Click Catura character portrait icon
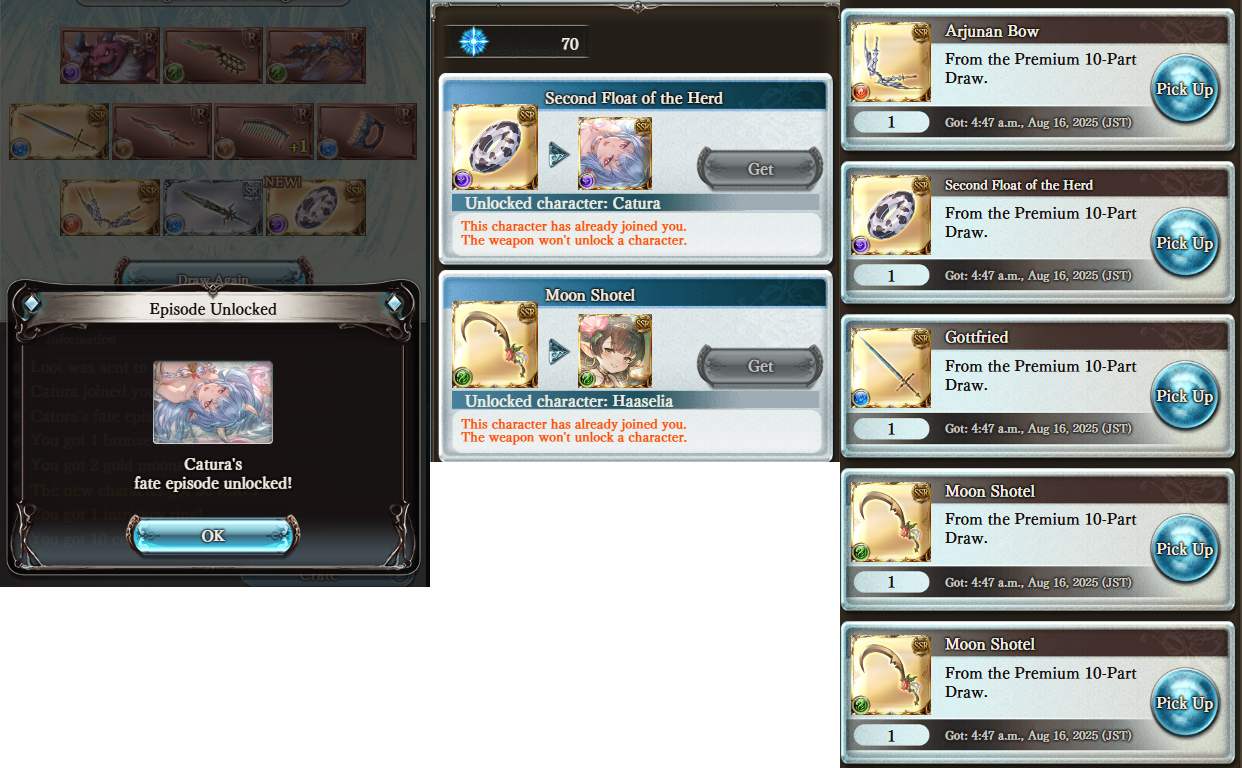This screenshot has width=1242, height=768. tap(615, 153)
